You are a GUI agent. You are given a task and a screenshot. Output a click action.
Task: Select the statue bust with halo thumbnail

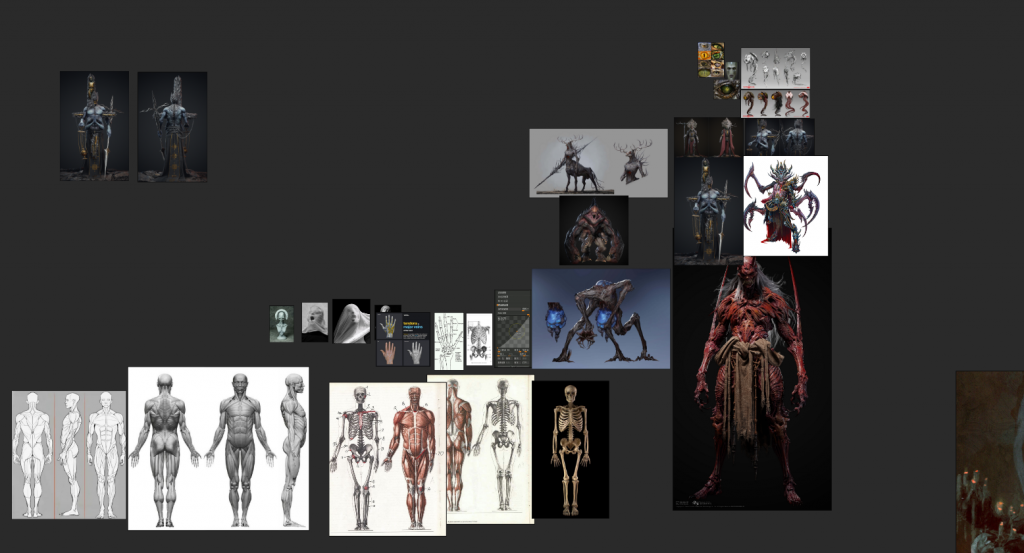[x=282, y=324]
